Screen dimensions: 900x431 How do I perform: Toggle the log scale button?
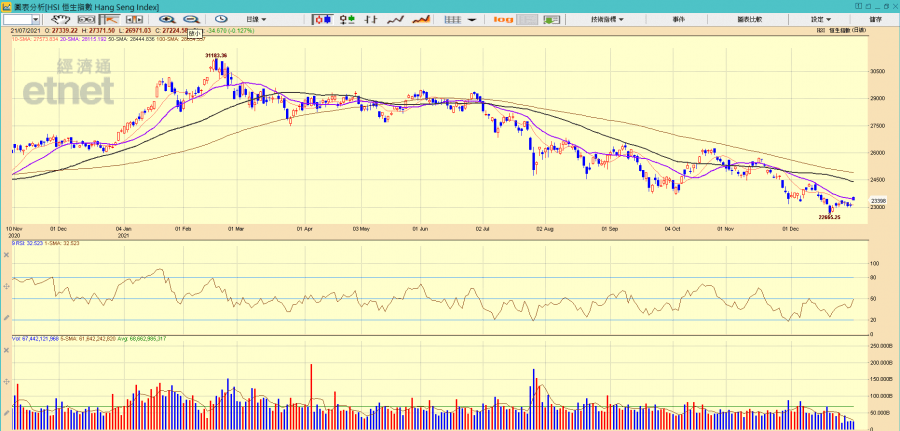[503, 19]
